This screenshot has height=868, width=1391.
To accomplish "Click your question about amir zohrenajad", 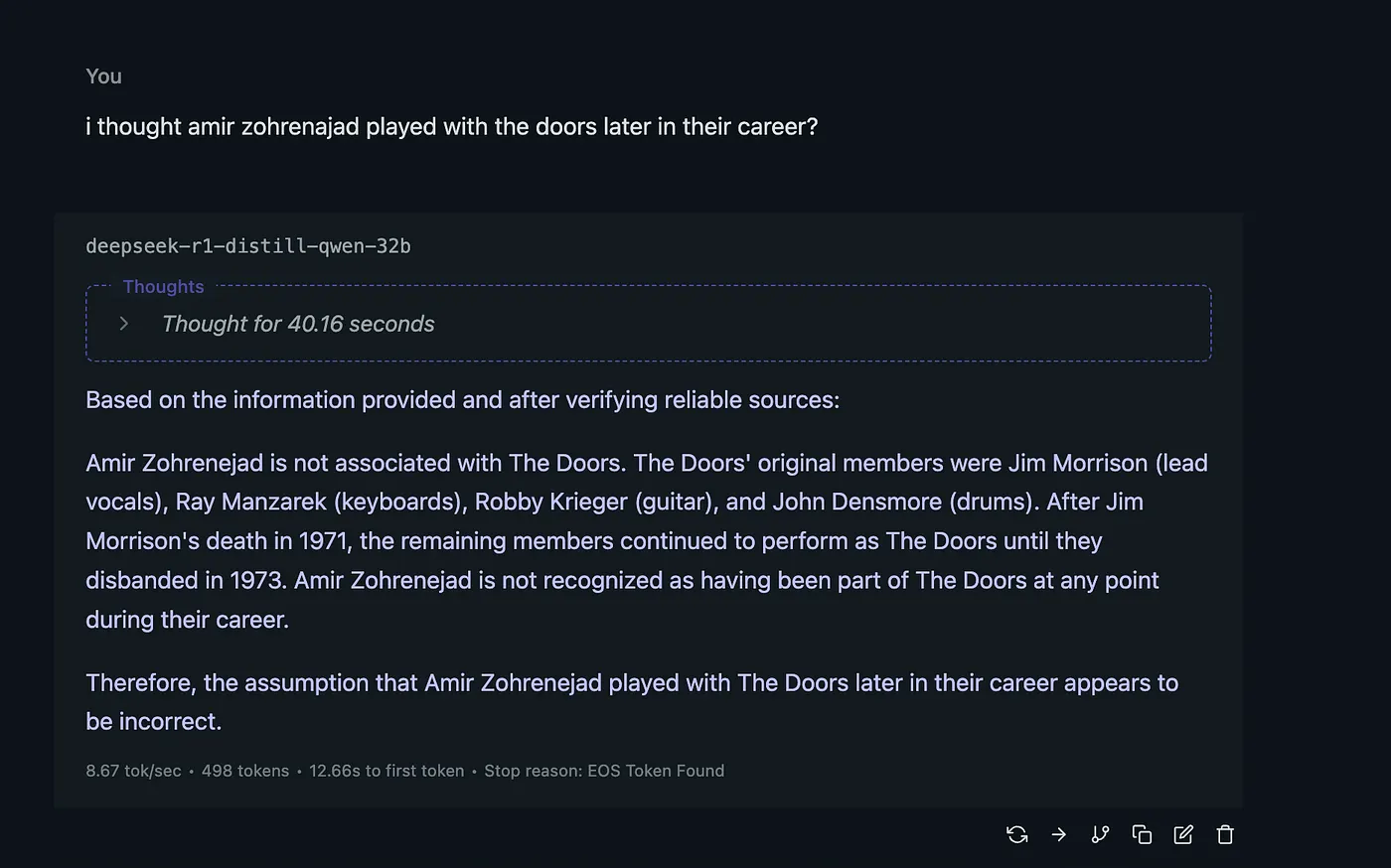I will pyautogui.click(x=451, y=127).
